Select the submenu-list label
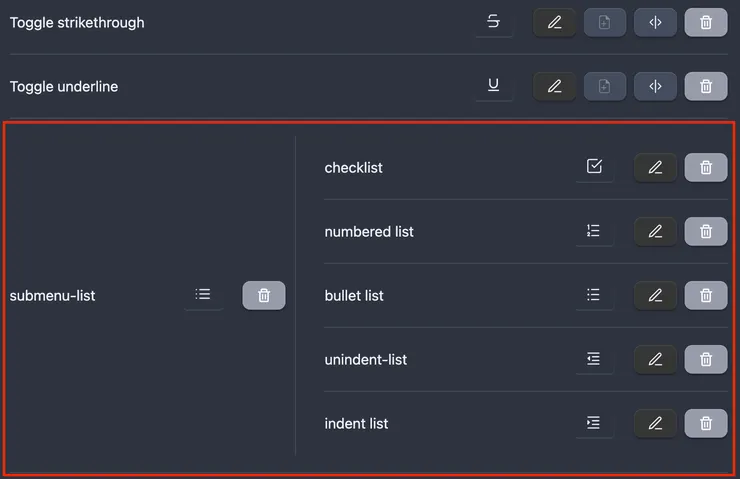This screenshot has width=740, height=479. point(52,295)
